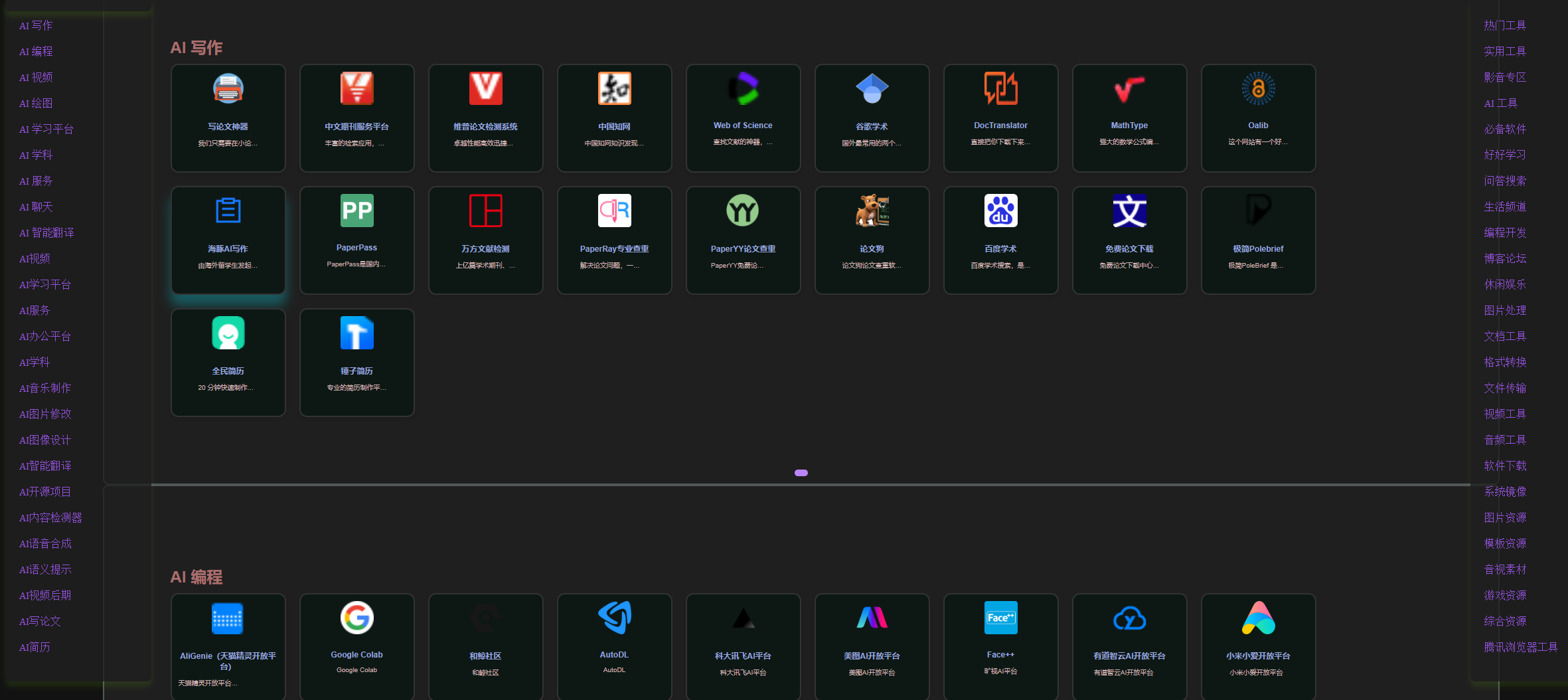Click the MathType red radical icon
Screen dimensions: 1568x700
tap(1129, 88)
